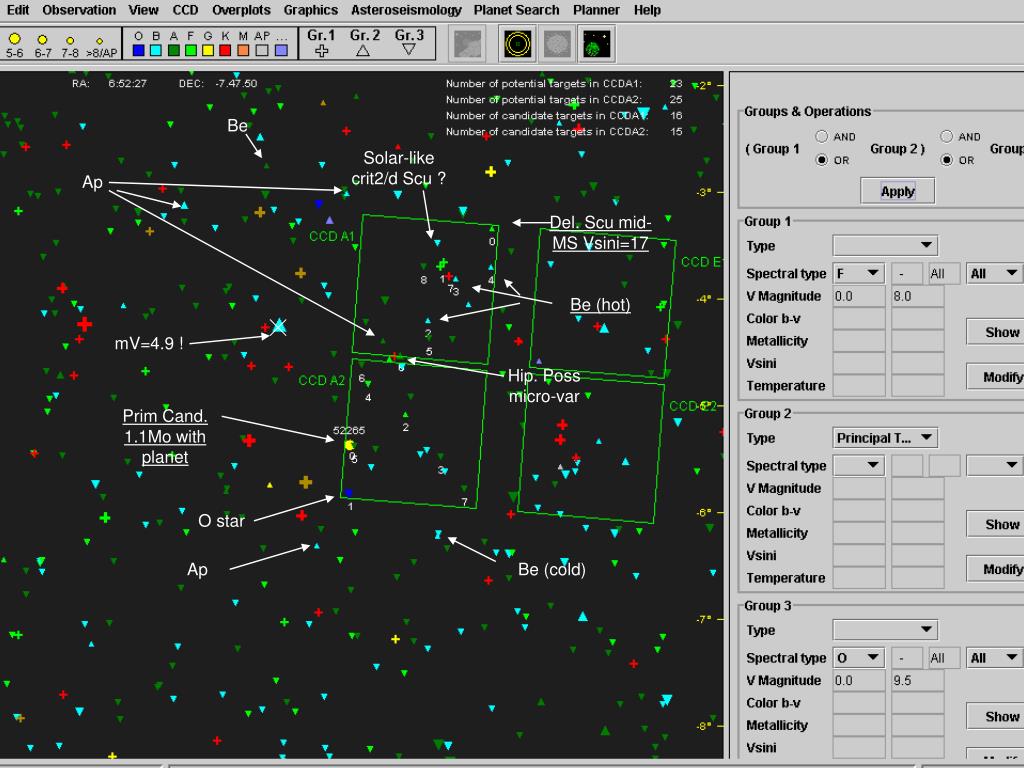The width and height of the screenshot is (1024, 768).
Task: Click the yellow star marker labeled 52265
Action: coord(349,445)
